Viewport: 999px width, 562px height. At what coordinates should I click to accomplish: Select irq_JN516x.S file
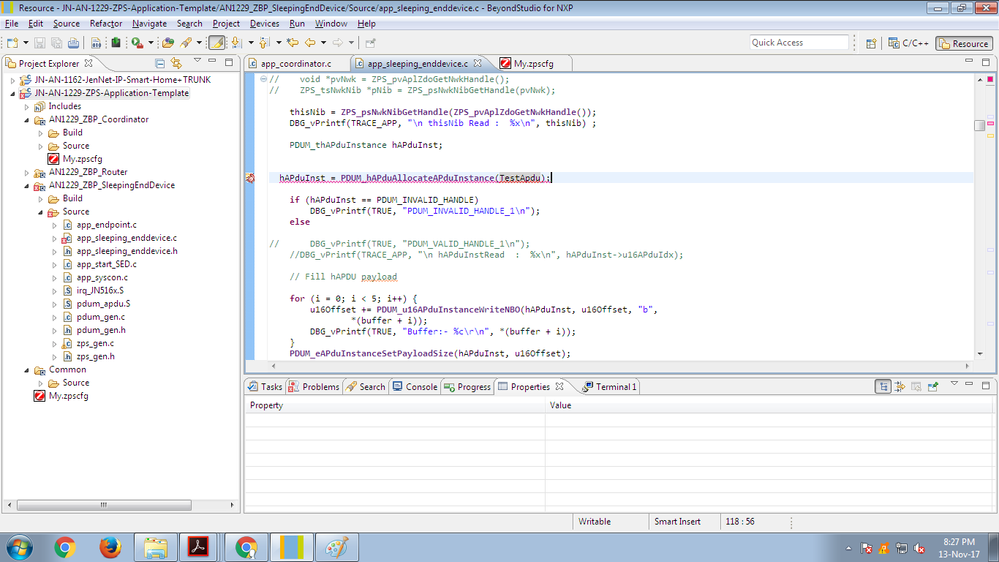click(x=100, y=291)
